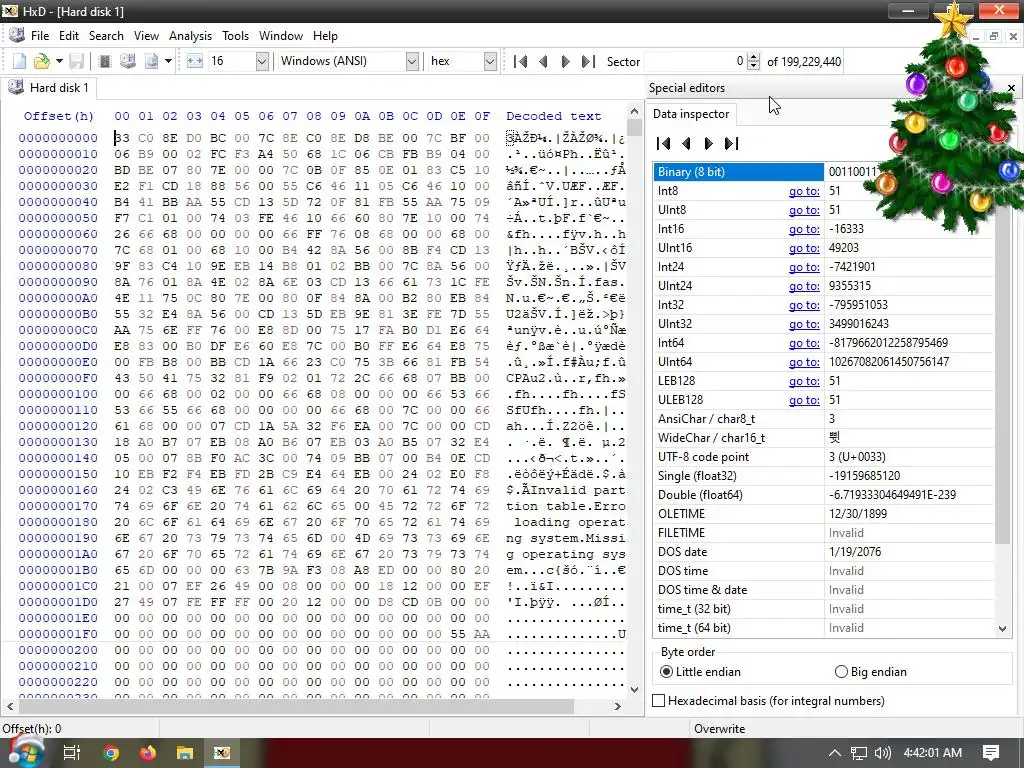Open Task View on the taskbar
Viewport: 1024px width, 768px height.
coord(72,753)
